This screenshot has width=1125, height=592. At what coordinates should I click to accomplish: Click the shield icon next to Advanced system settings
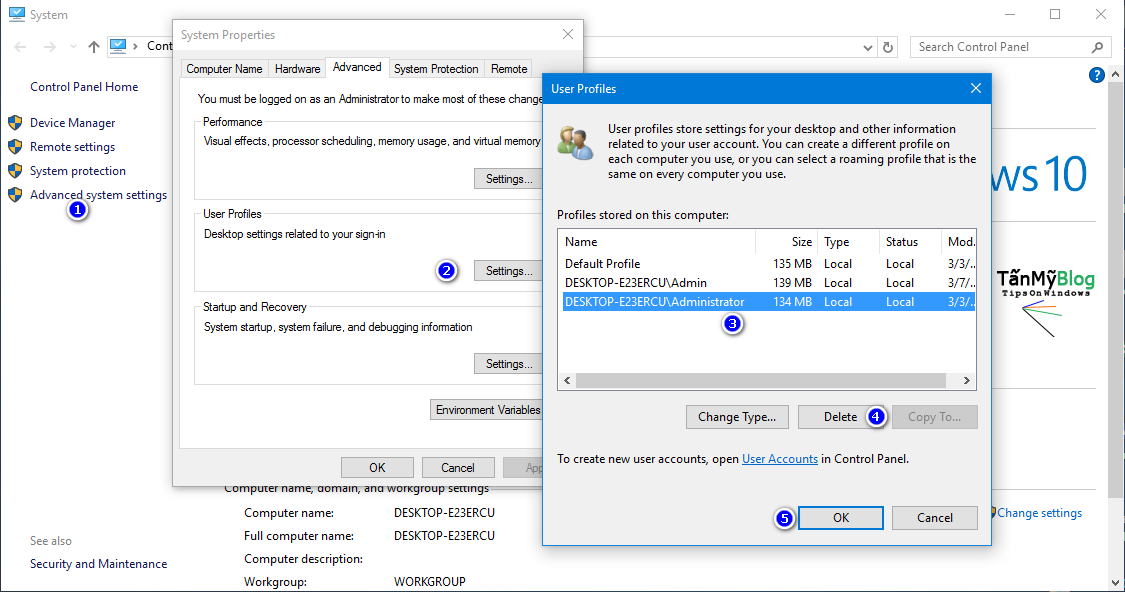[16, 194]
